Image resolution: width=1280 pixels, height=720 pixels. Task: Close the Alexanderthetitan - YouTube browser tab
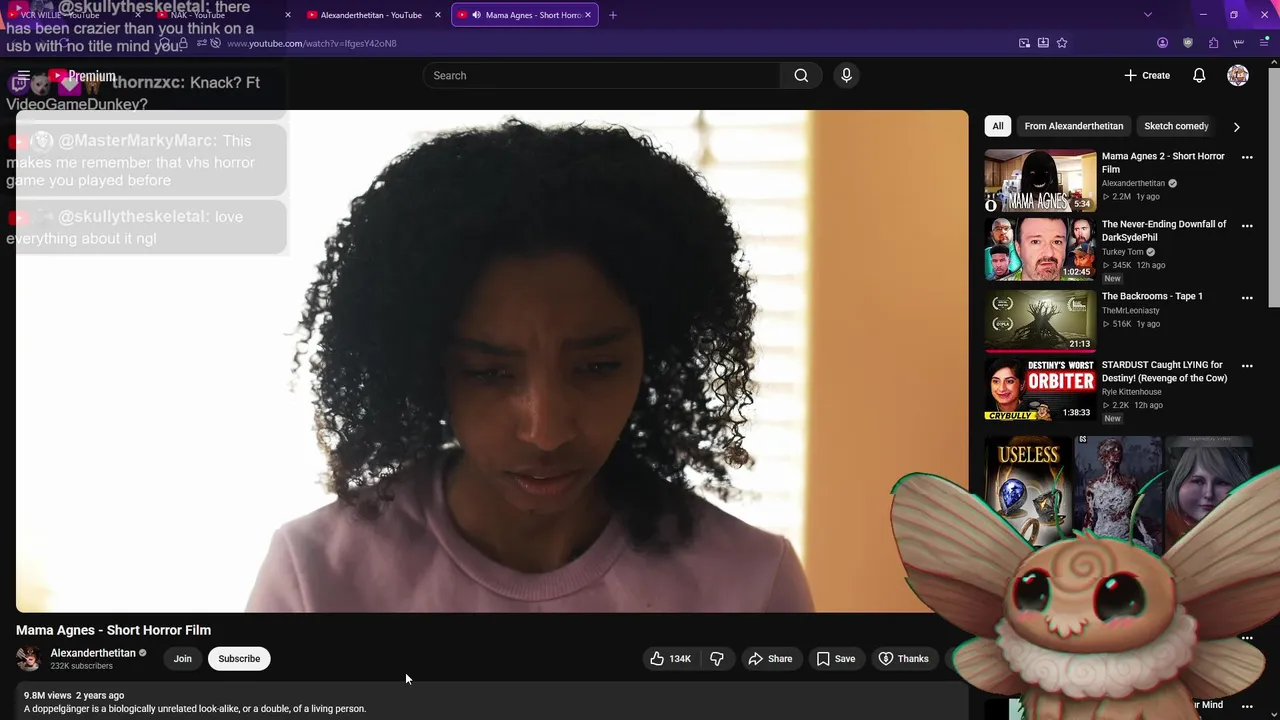pos(437,15)
